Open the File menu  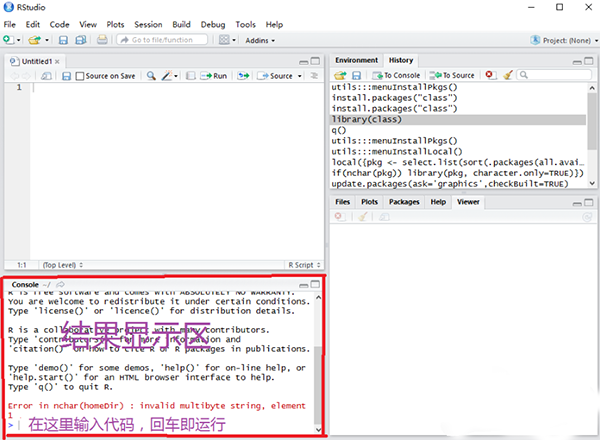pyautogui.click(x=10, y=24)
